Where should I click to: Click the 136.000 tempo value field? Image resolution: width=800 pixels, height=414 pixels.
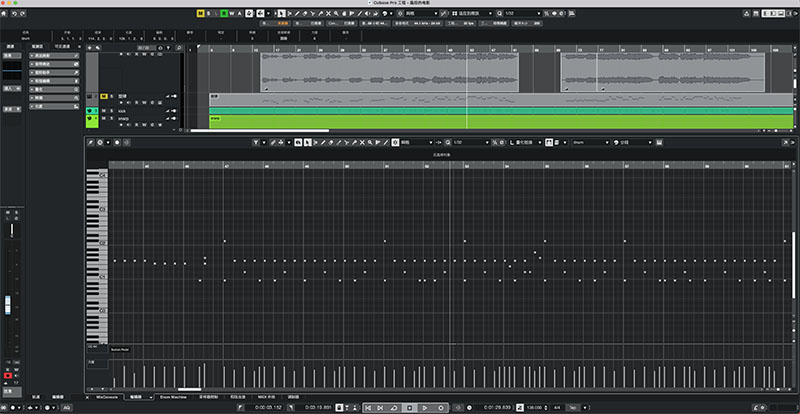click(x=532, y=407)
